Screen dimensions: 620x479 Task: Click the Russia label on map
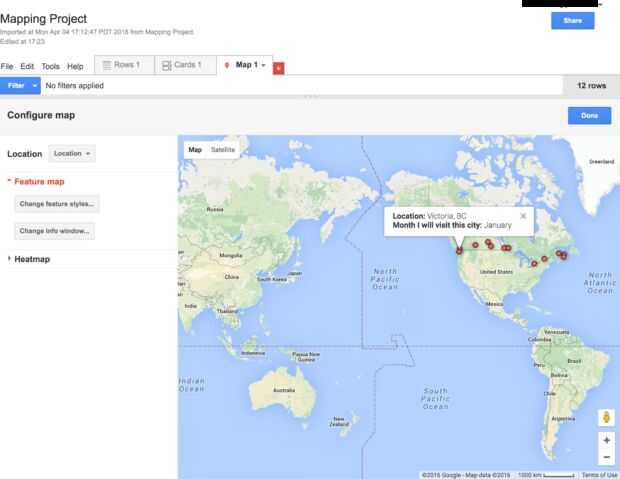215,209
